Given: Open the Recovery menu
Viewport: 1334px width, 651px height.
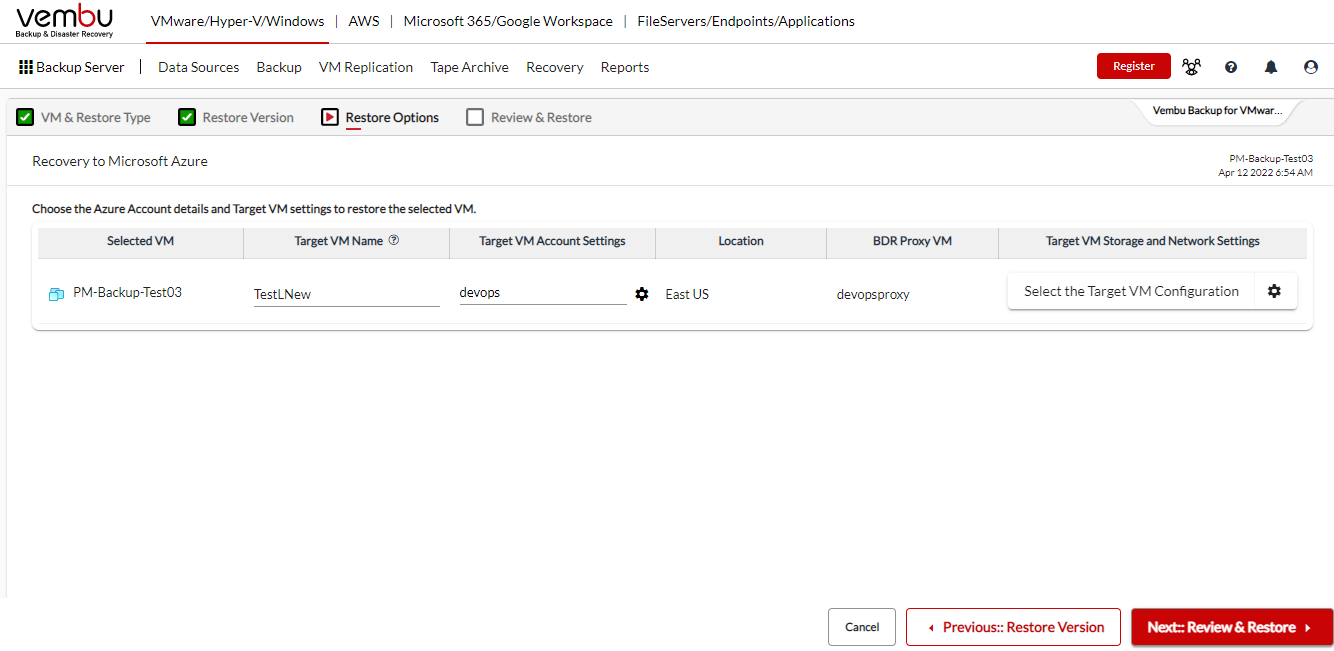Looking at the screenshot, I should [555, 67].
